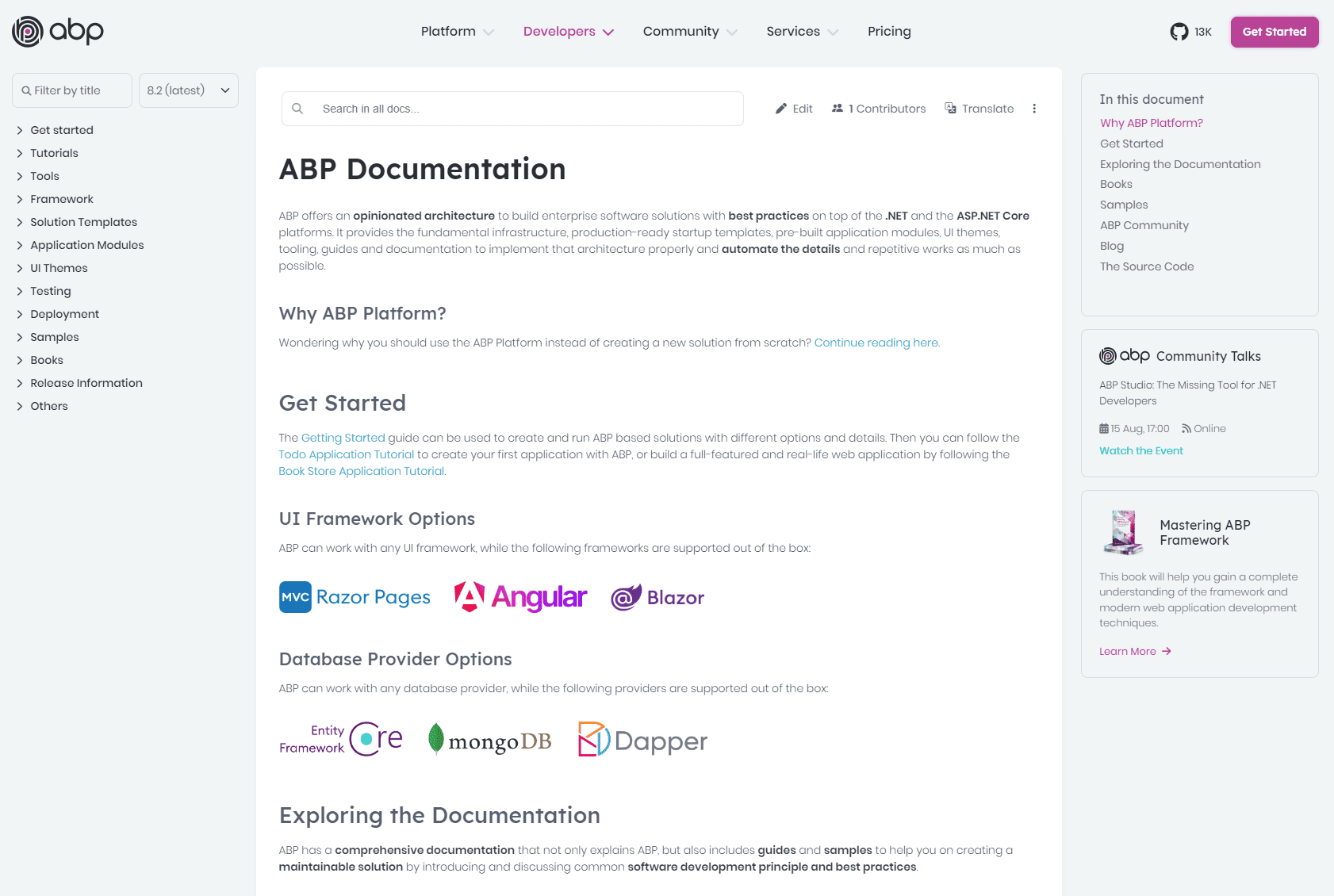The height and width of the screenshot is (896, 1334).
Task: Expand UI Themes in sidebar
Action: (20, 268)
